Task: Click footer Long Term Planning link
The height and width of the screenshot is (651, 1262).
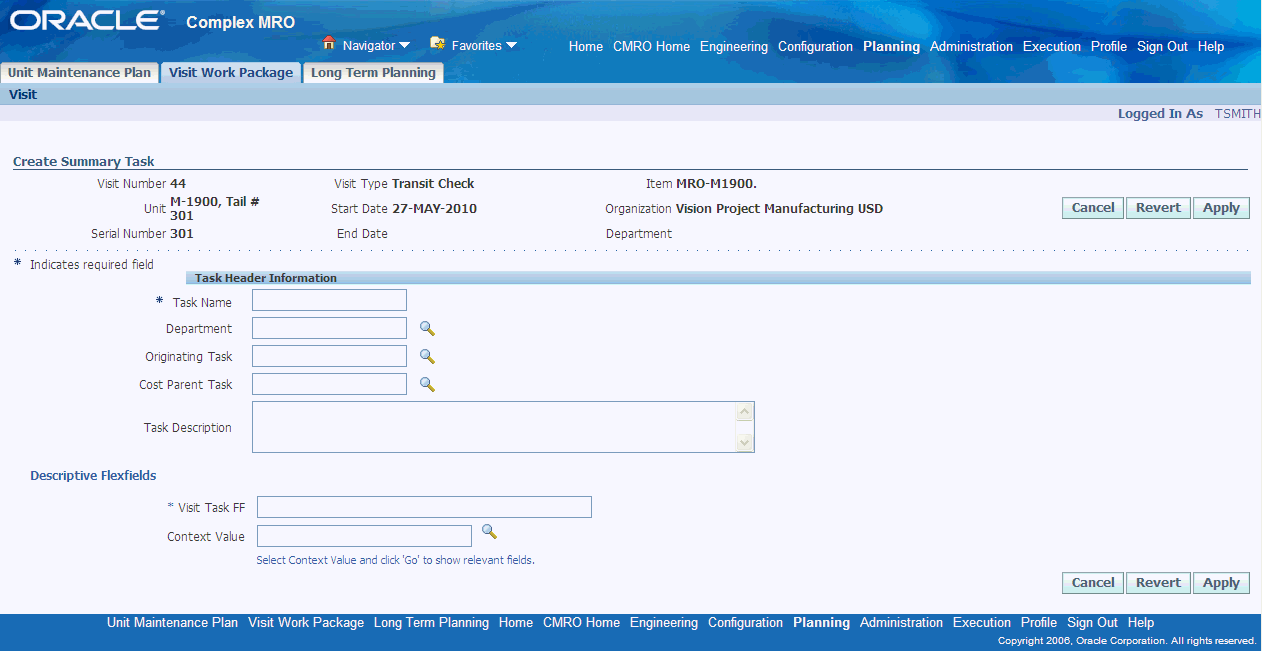Action: pyautogui.click(x=431, y=622)
